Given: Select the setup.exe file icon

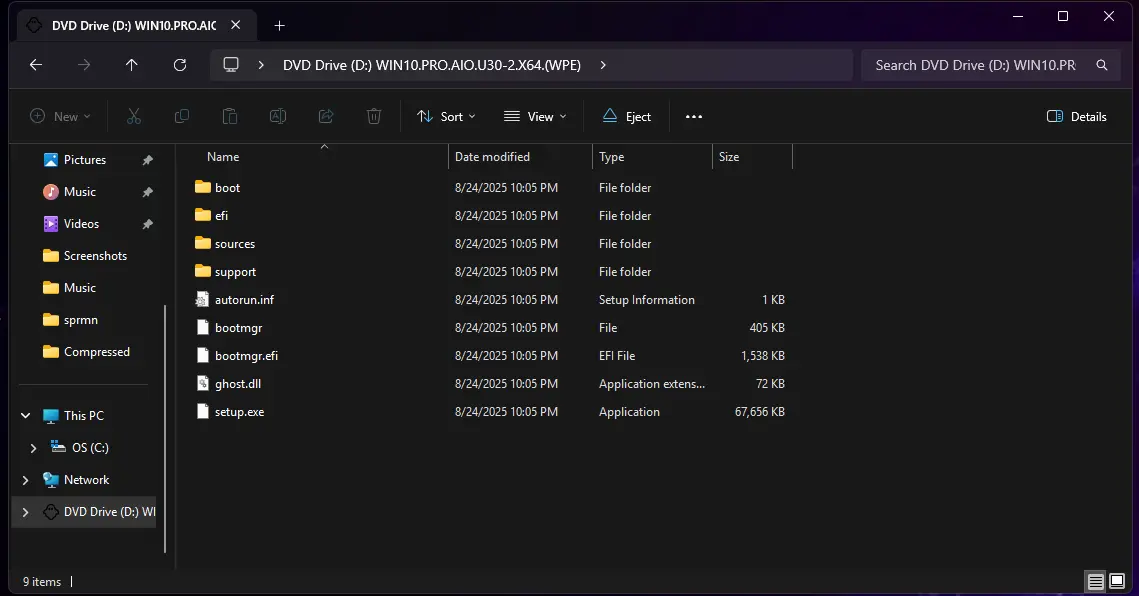Looking at the screenshot, I should (203, 411).
